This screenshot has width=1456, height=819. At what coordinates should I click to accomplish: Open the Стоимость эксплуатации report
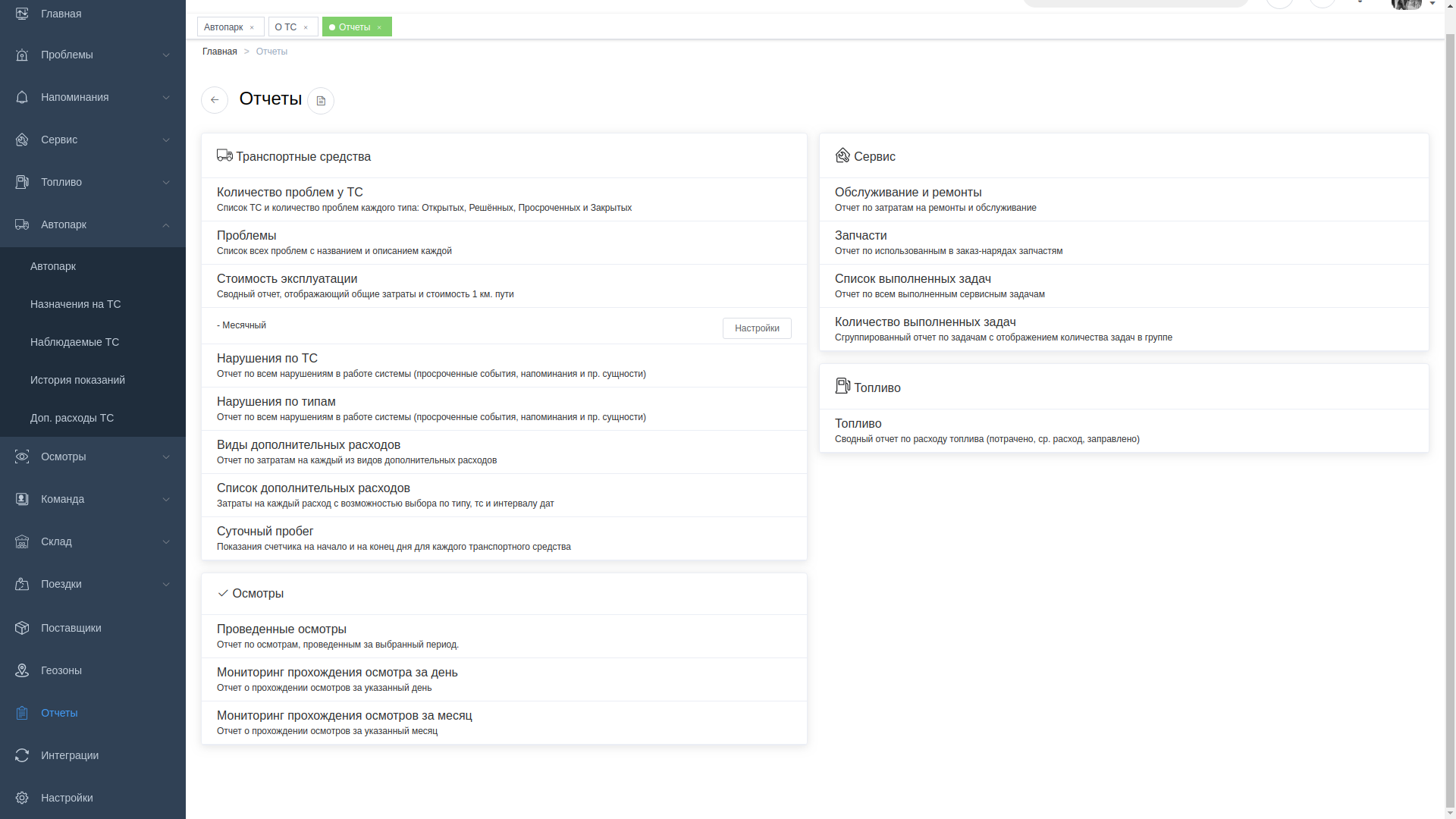[287, 279]
